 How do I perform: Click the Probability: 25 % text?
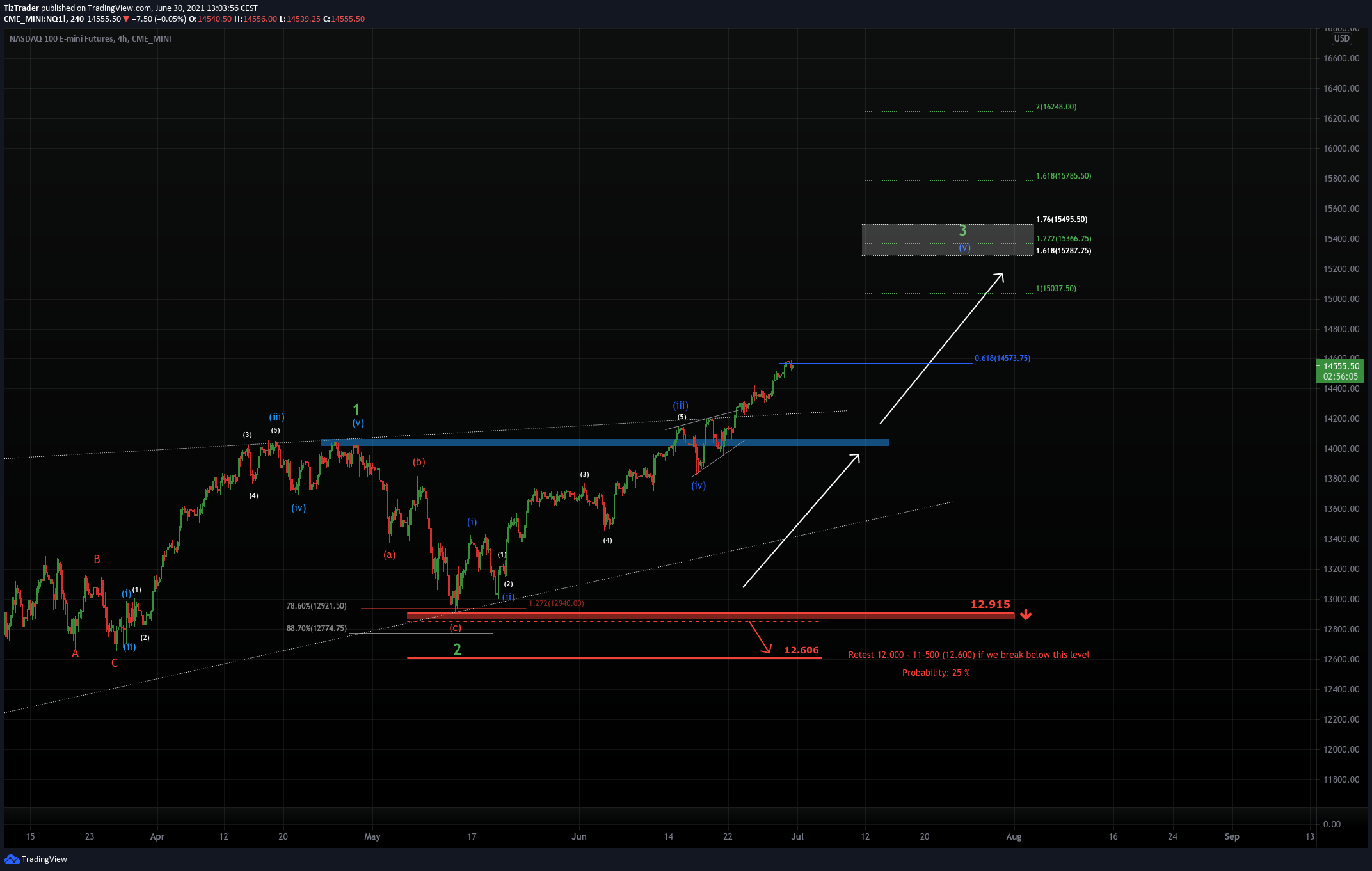click(x=936, y=673)
